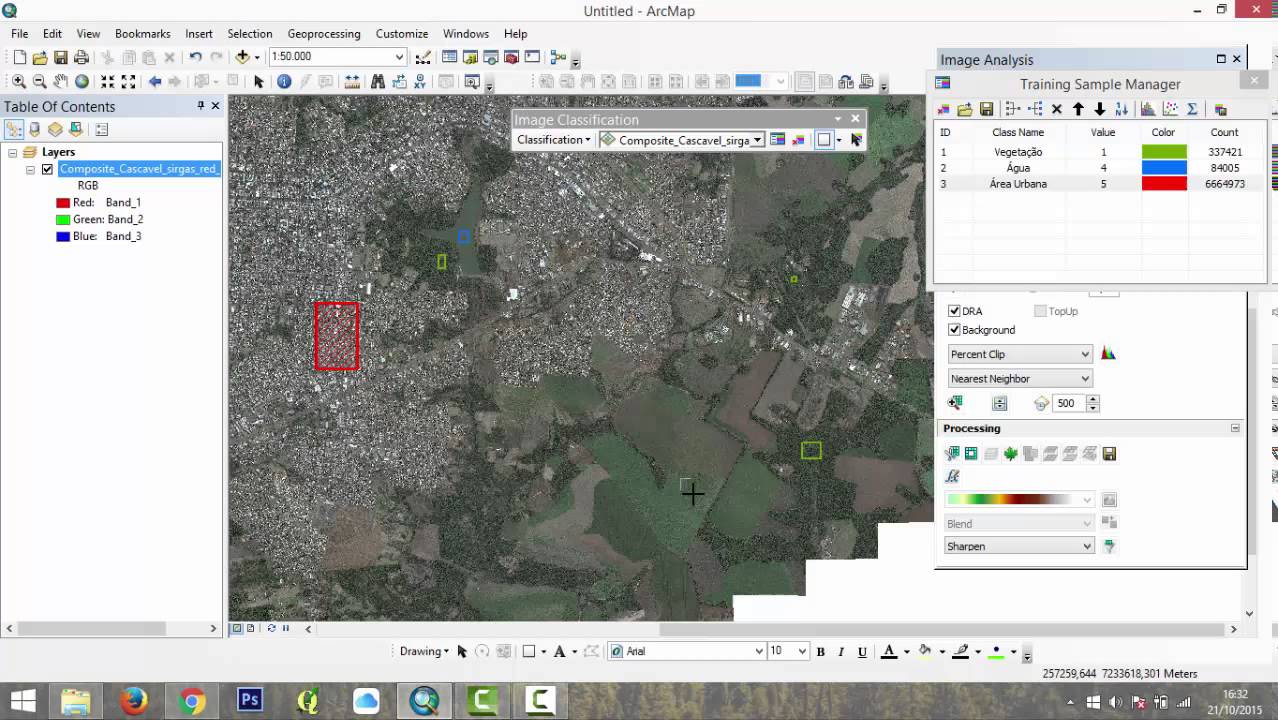Image resolution: width=1278 pixels, height=720 pixels.
Task: Click the NDVI green leaf icon
Action: coord(1011,454)
